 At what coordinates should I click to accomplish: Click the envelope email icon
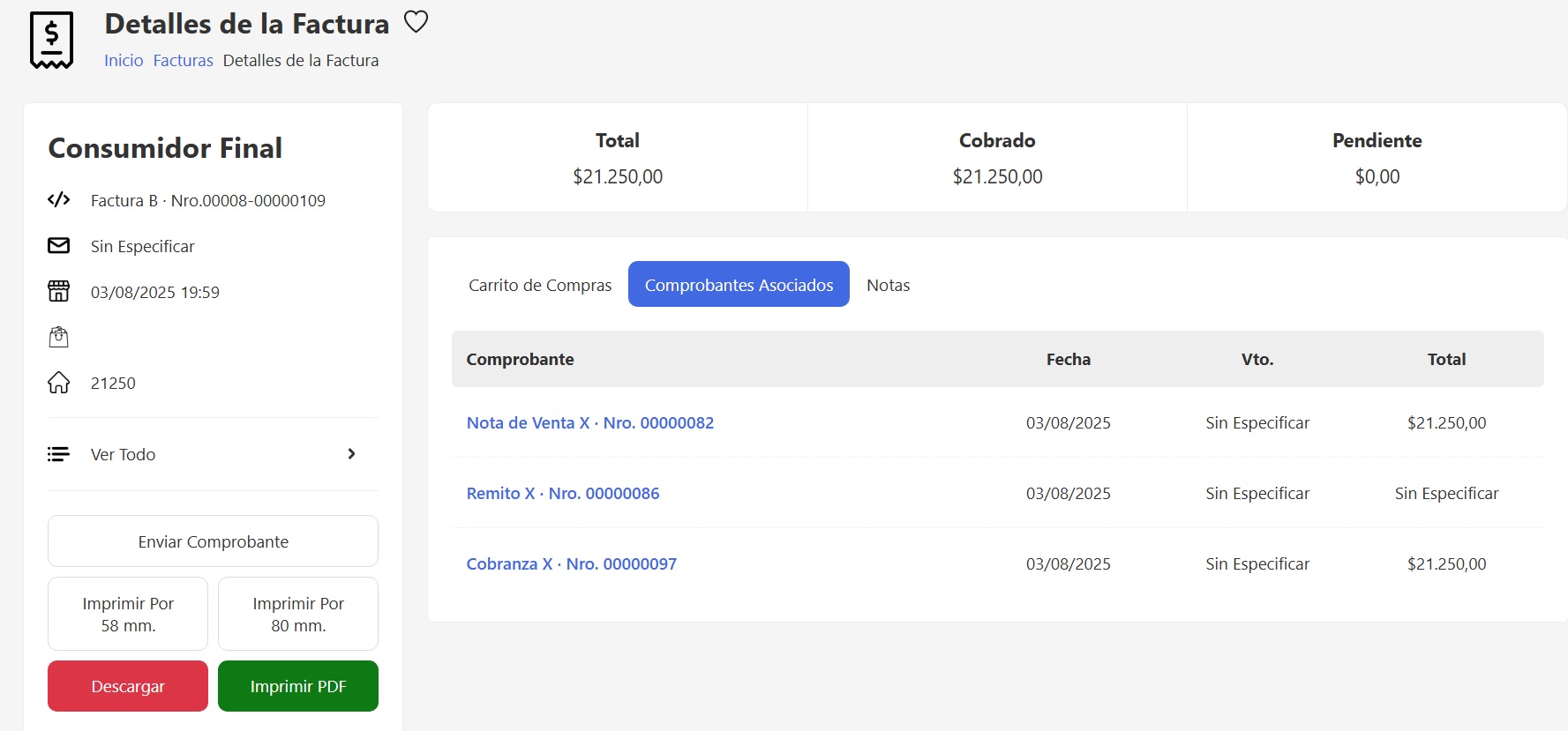click(58, 246)
